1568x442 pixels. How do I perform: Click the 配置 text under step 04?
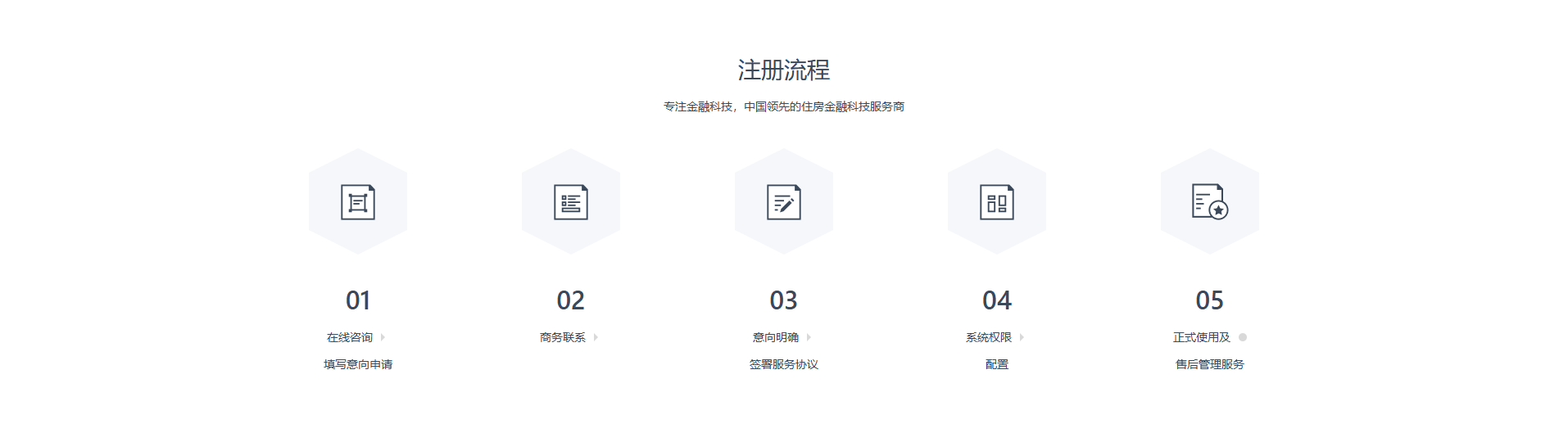(997, 364)
